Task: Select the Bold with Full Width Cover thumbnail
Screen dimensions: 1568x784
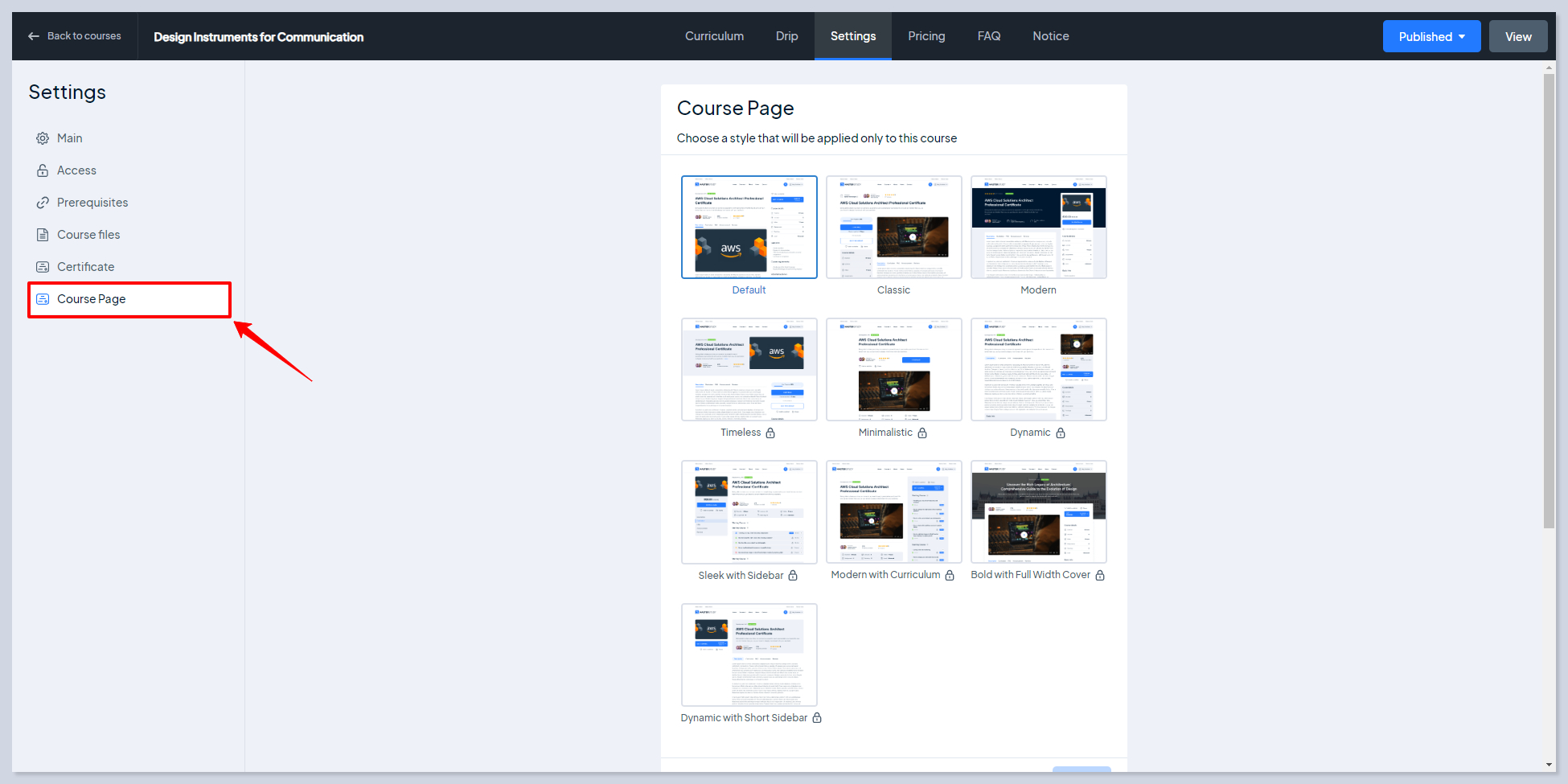Action: [1038, 512]
